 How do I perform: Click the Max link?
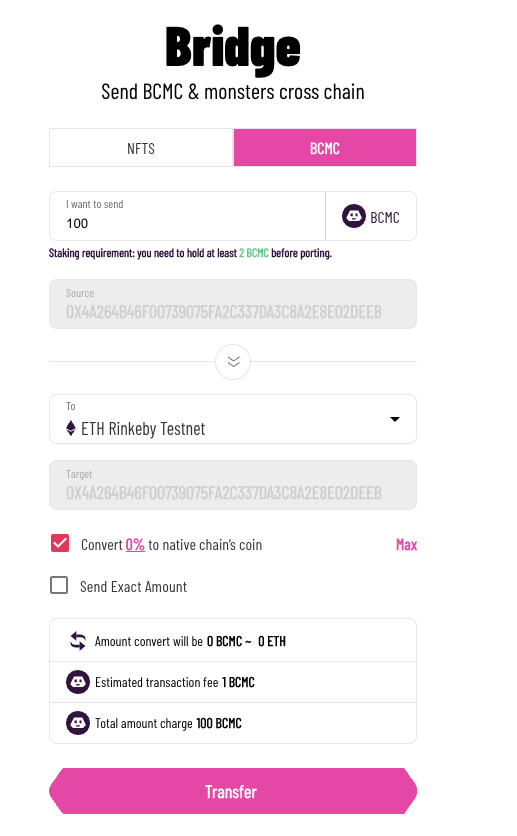click(406, 544)
